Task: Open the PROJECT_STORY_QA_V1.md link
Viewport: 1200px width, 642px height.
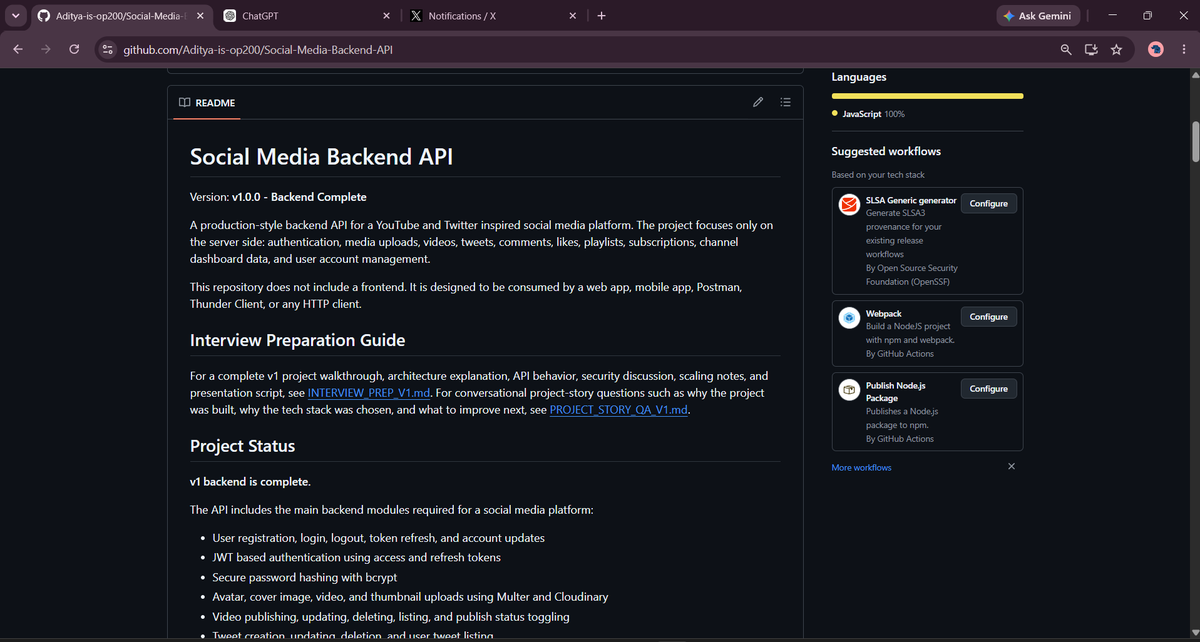Action: 619,410
